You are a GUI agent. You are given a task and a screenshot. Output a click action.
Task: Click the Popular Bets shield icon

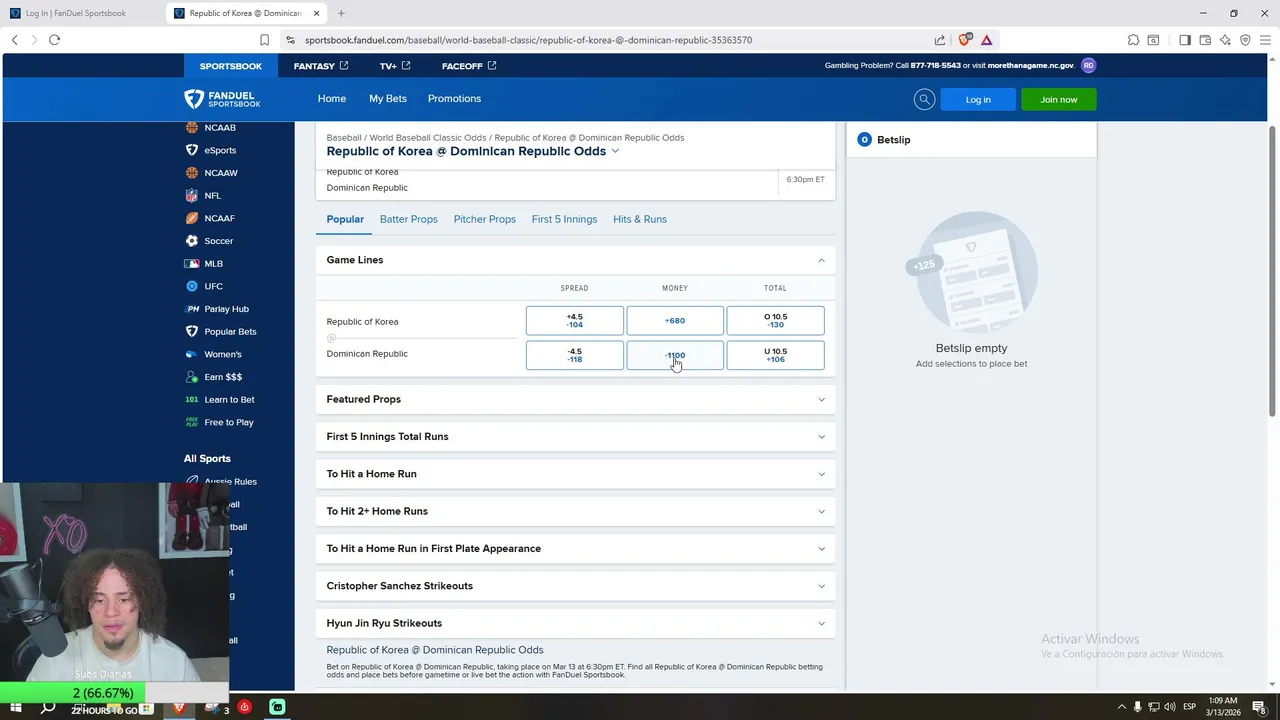[192, 331]
